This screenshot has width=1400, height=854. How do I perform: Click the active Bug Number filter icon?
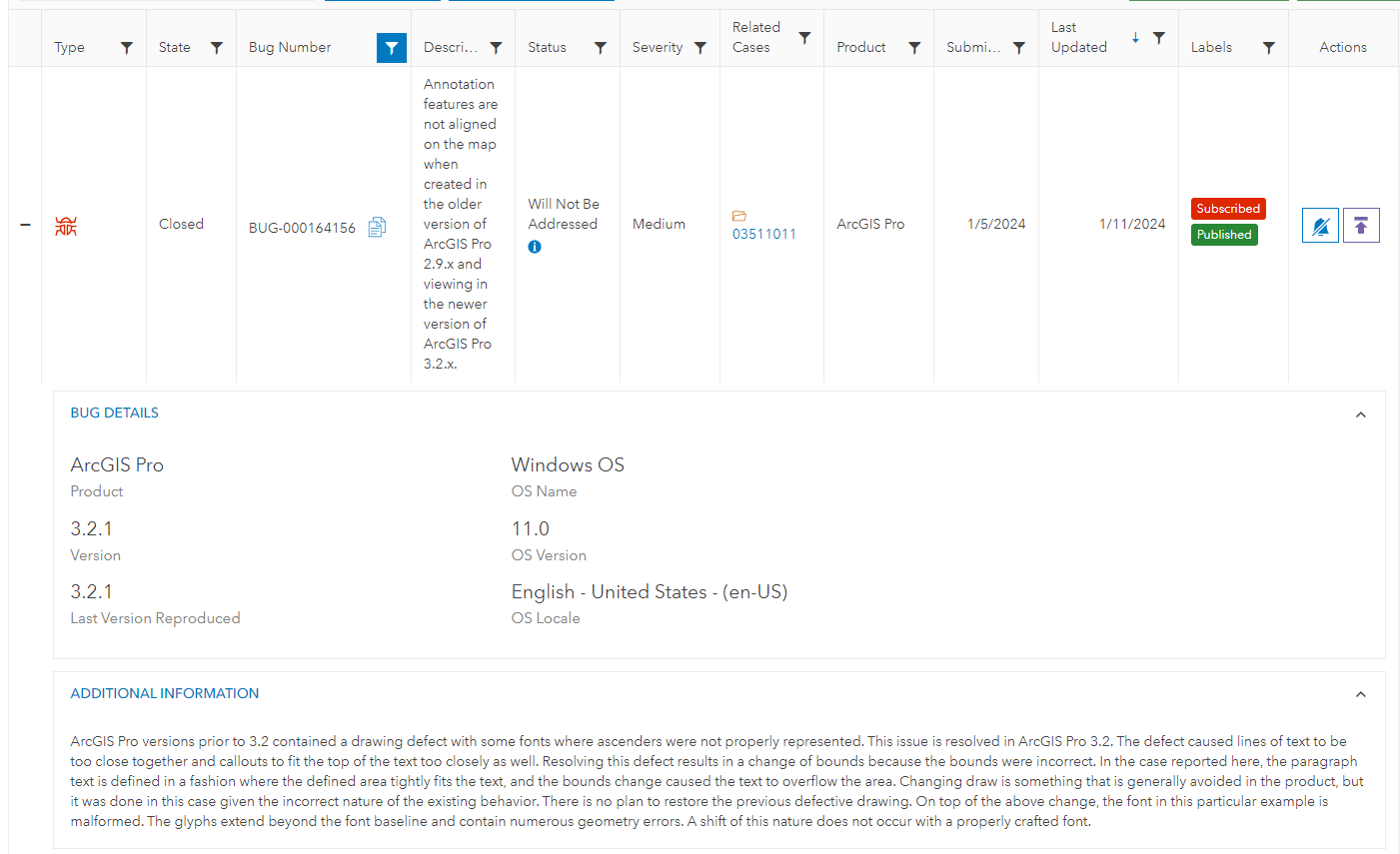click(x=392, y=47)
